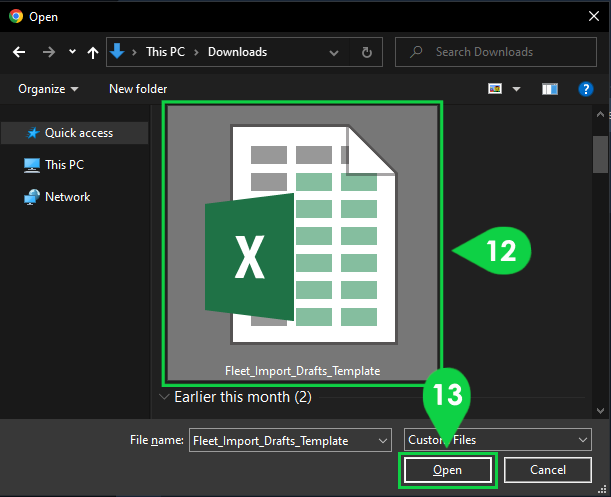The width and height of the screenshot is (611, 497).
Task: Create a New folder
Action: click(138, 89)
